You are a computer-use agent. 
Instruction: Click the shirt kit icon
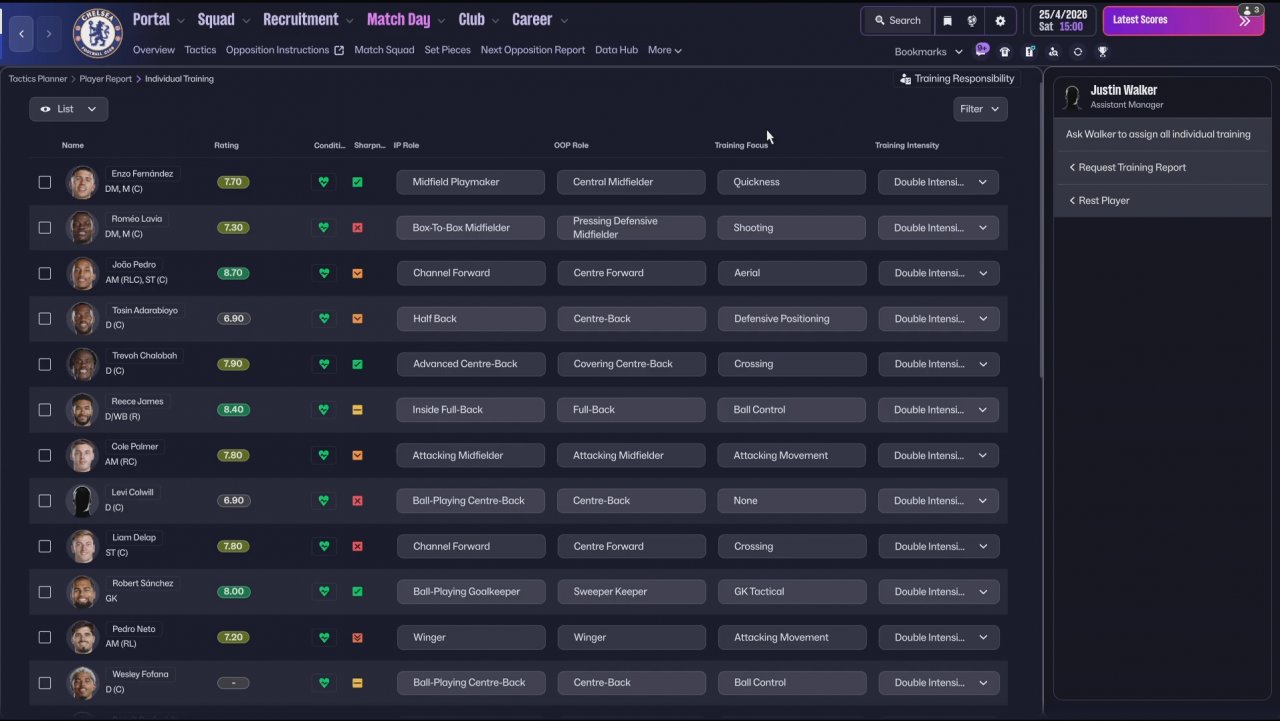[x=1005, y=52]
